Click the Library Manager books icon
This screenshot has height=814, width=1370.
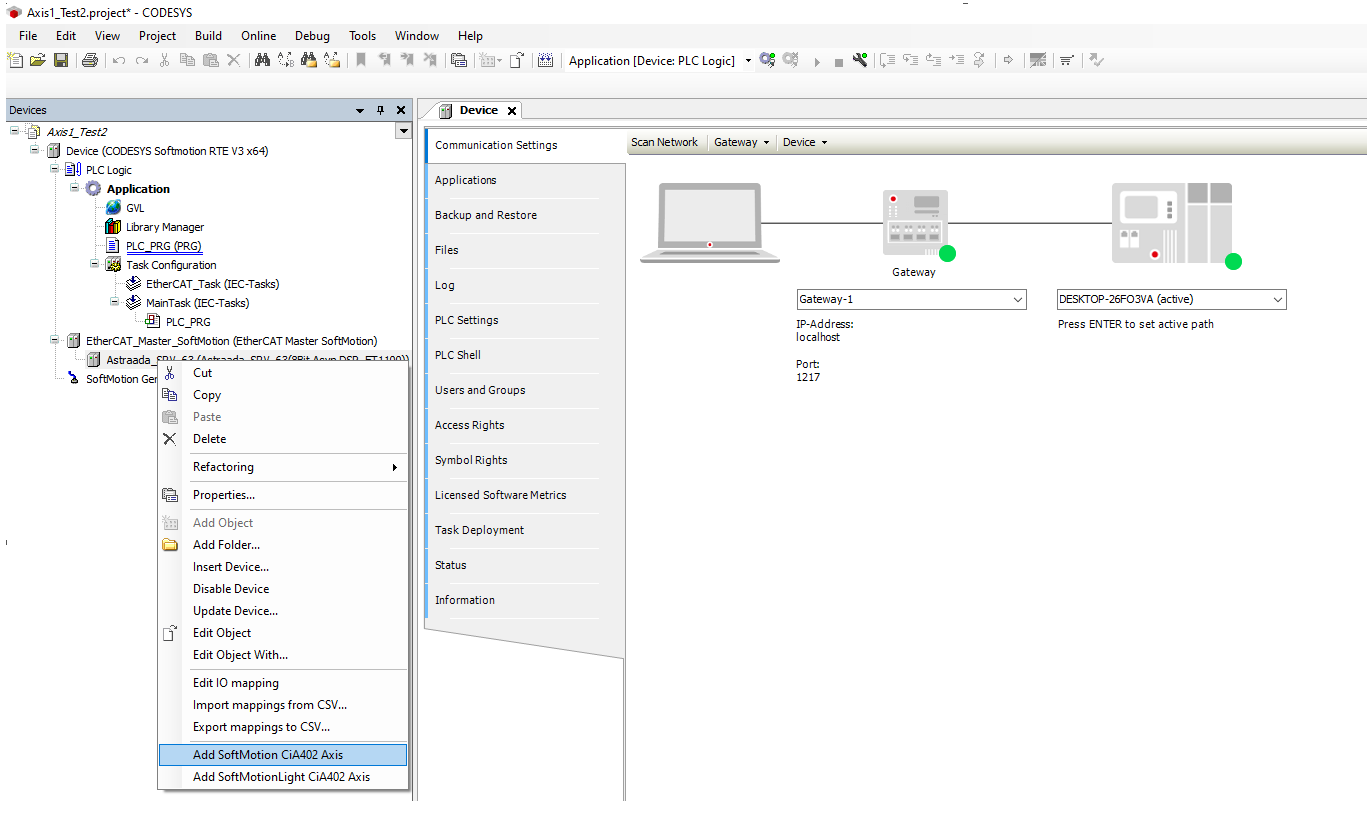pos(113,227)
